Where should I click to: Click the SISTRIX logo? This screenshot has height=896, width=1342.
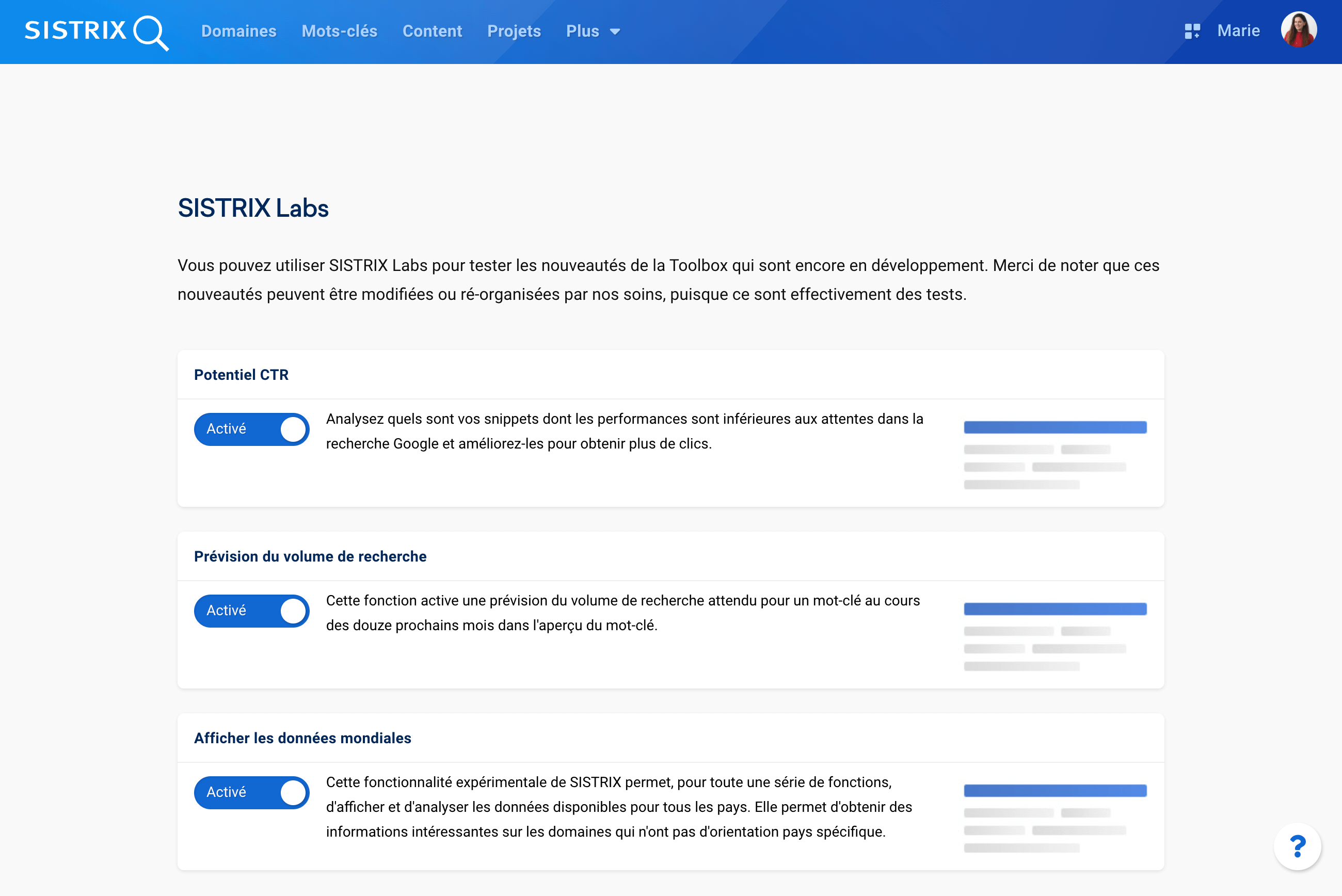pos(96,31)
